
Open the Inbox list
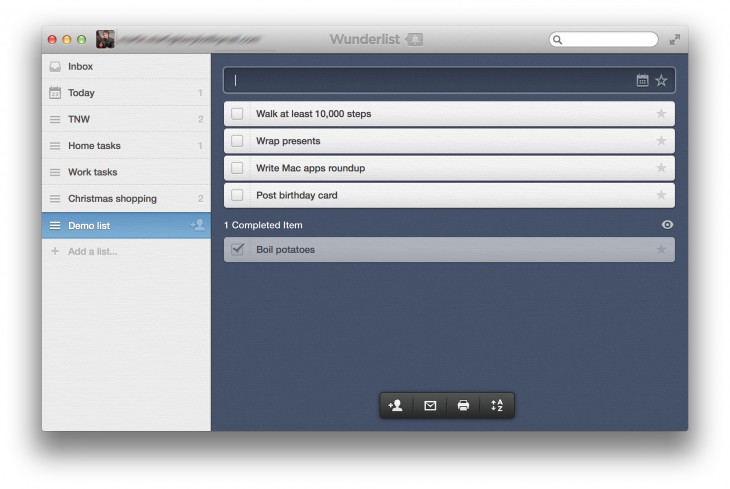tap(80, 66)
